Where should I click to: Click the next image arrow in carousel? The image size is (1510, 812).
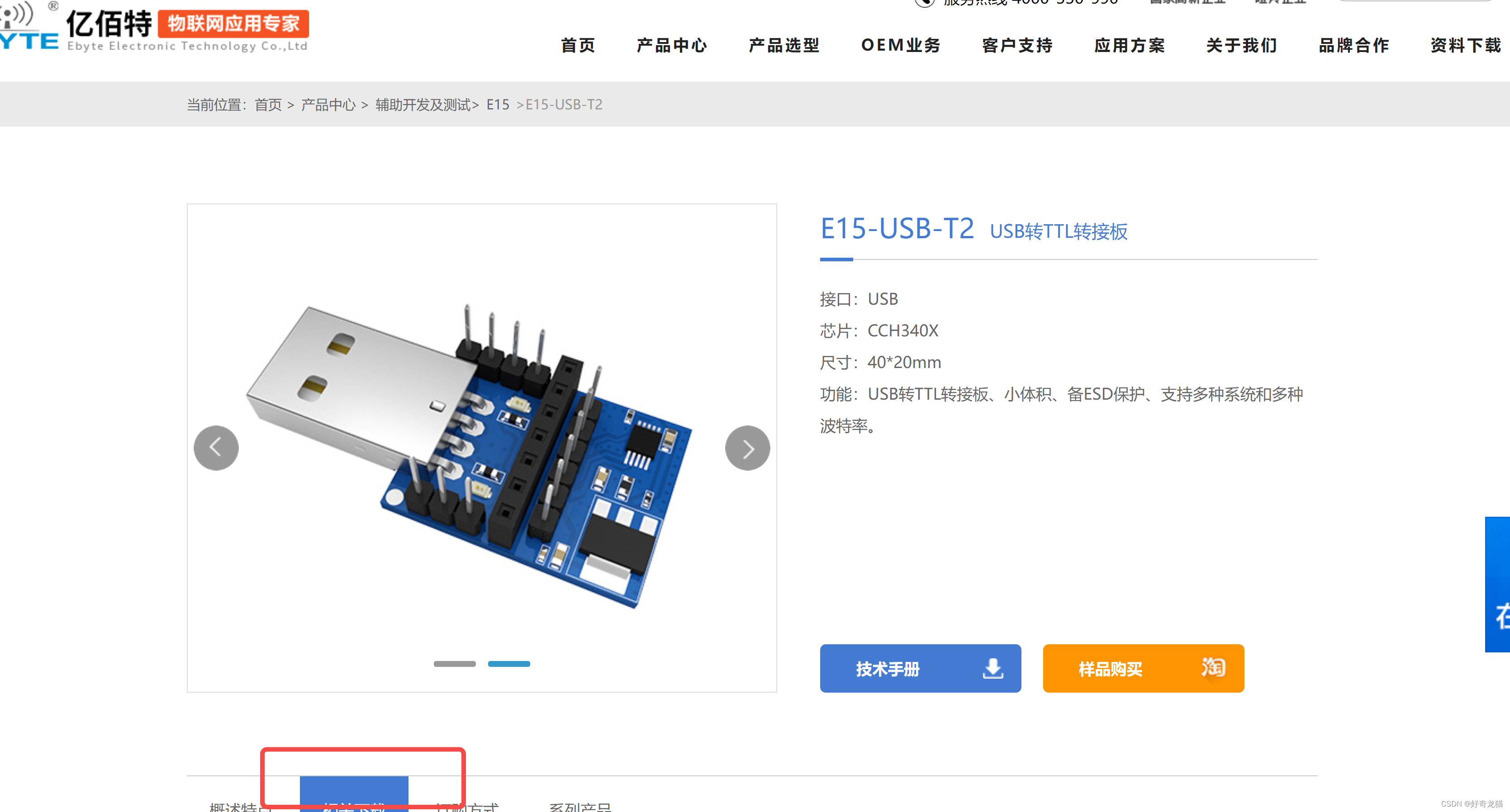click(747, 448)
